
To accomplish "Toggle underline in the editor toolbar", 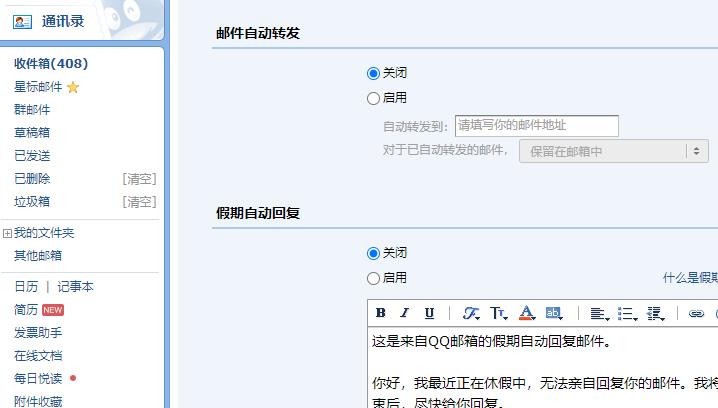I will (x=429, y=313).
